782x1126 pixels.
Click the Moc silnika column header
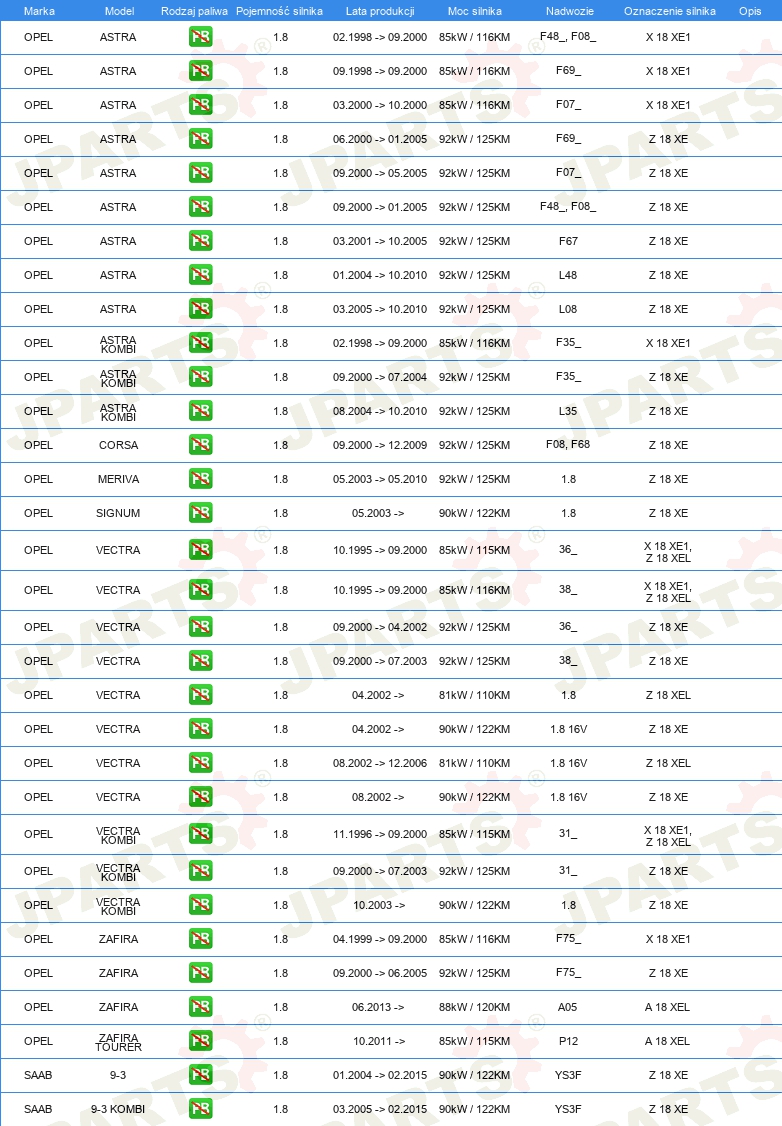(475, 11)
